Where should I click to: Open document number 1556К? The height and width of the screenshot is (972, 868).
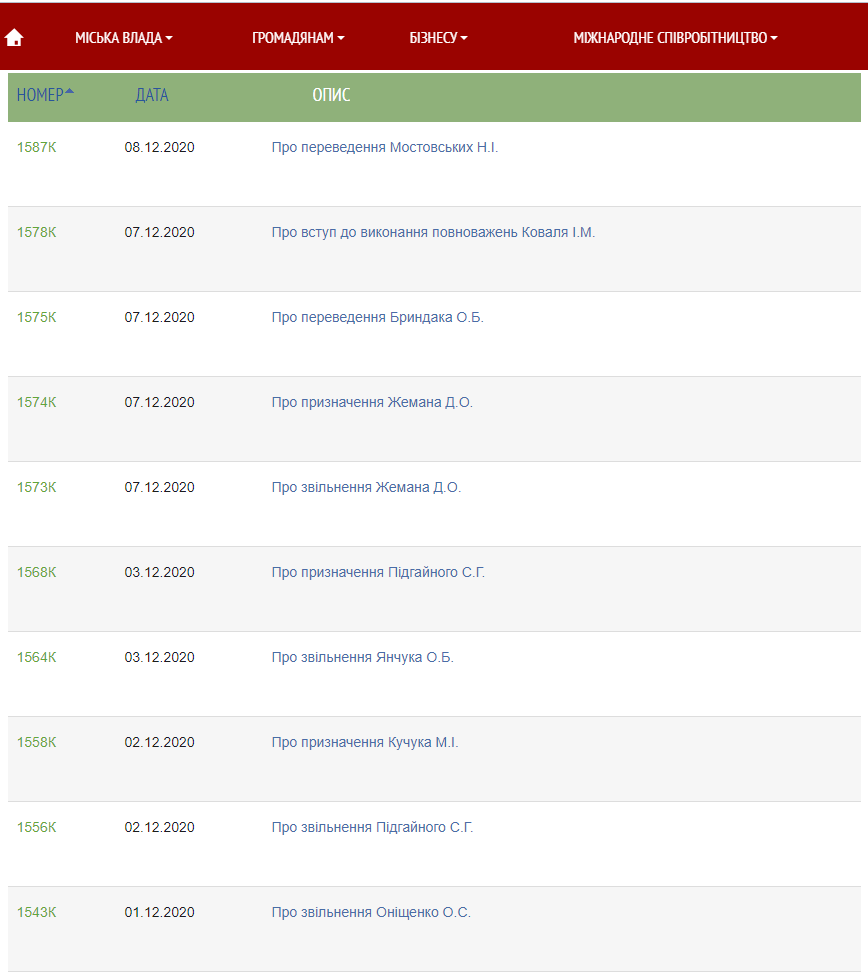(x=37, y=827)
